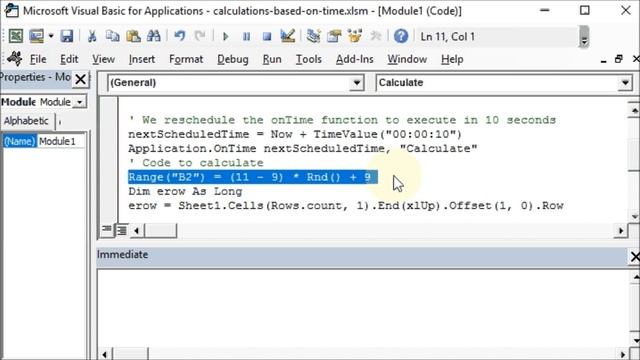640x360 pixels.
Task: Open Project Explorer from toolbar
Action: [x=313, y=36]
